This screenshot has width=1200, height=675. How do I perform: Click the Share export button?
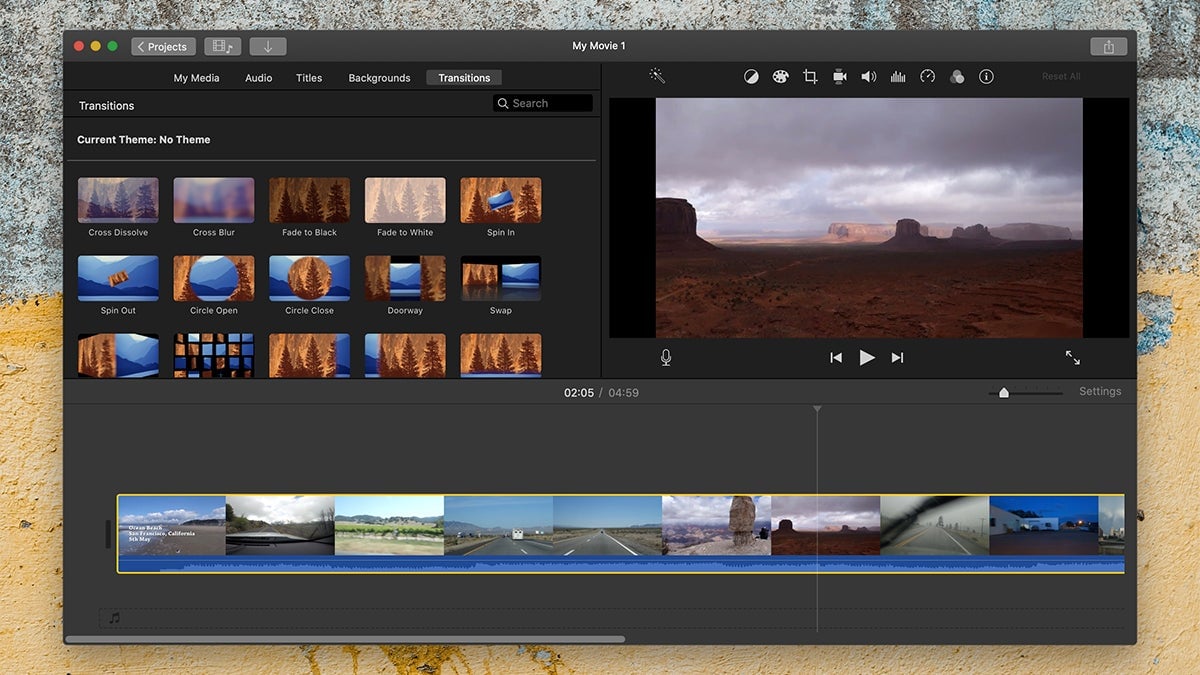1108,47
